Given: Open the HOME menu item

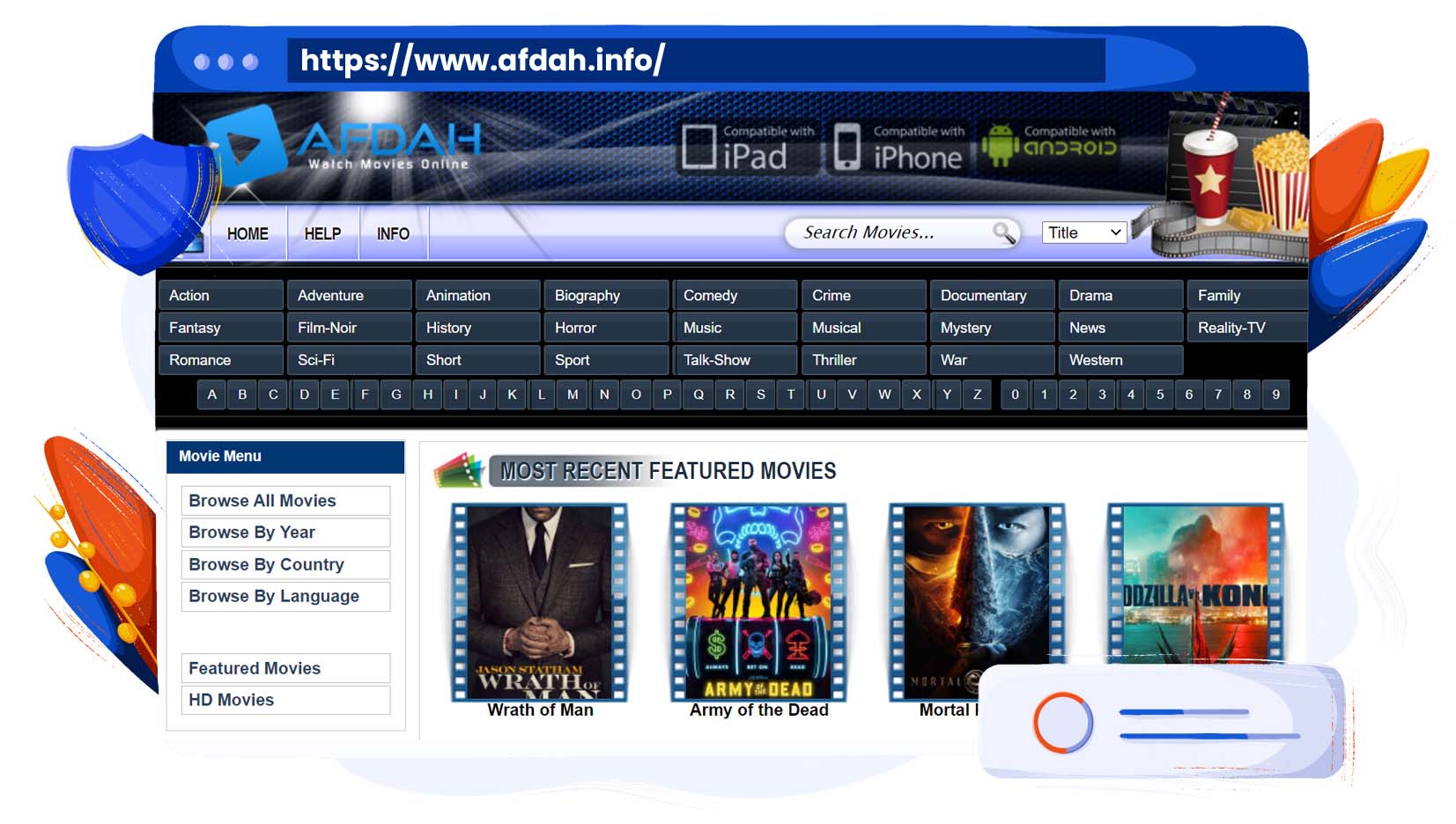Looking at the screenshot, I should [x=248, y=234].
